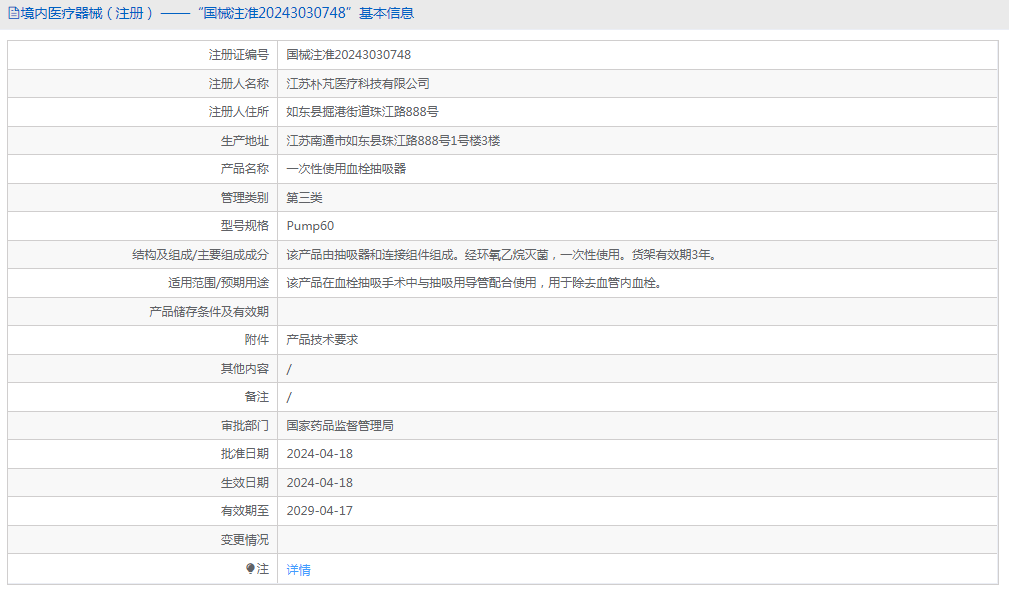Click the 审批部门 label
1009x593 pixels.
[245, 426]
